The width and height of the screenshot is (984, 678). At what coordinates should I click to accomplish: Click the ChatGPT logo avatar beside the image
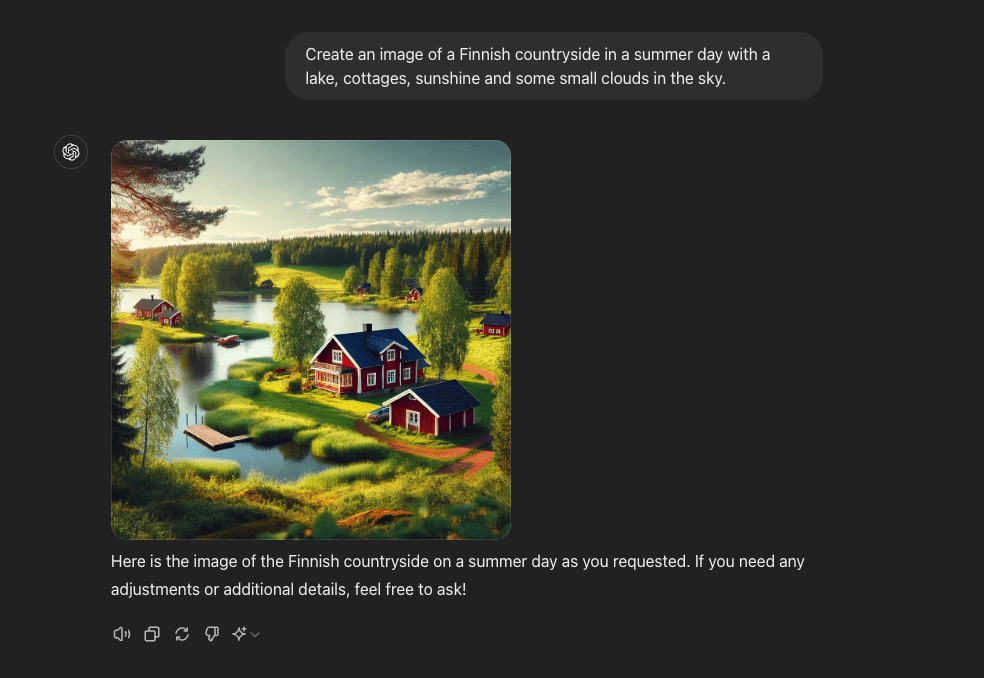click(71, 152)
